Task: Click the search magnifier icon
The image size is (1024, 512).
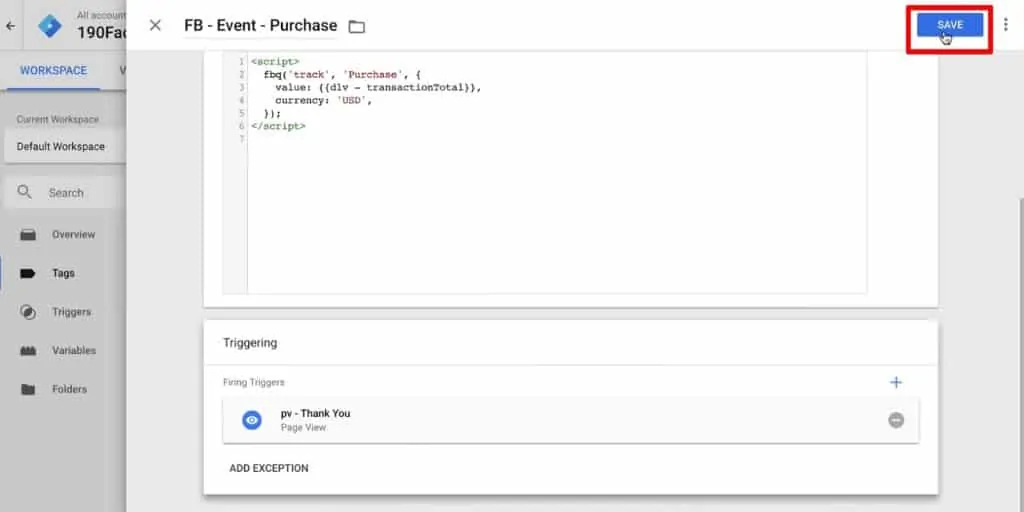Action: pos(25,192)
